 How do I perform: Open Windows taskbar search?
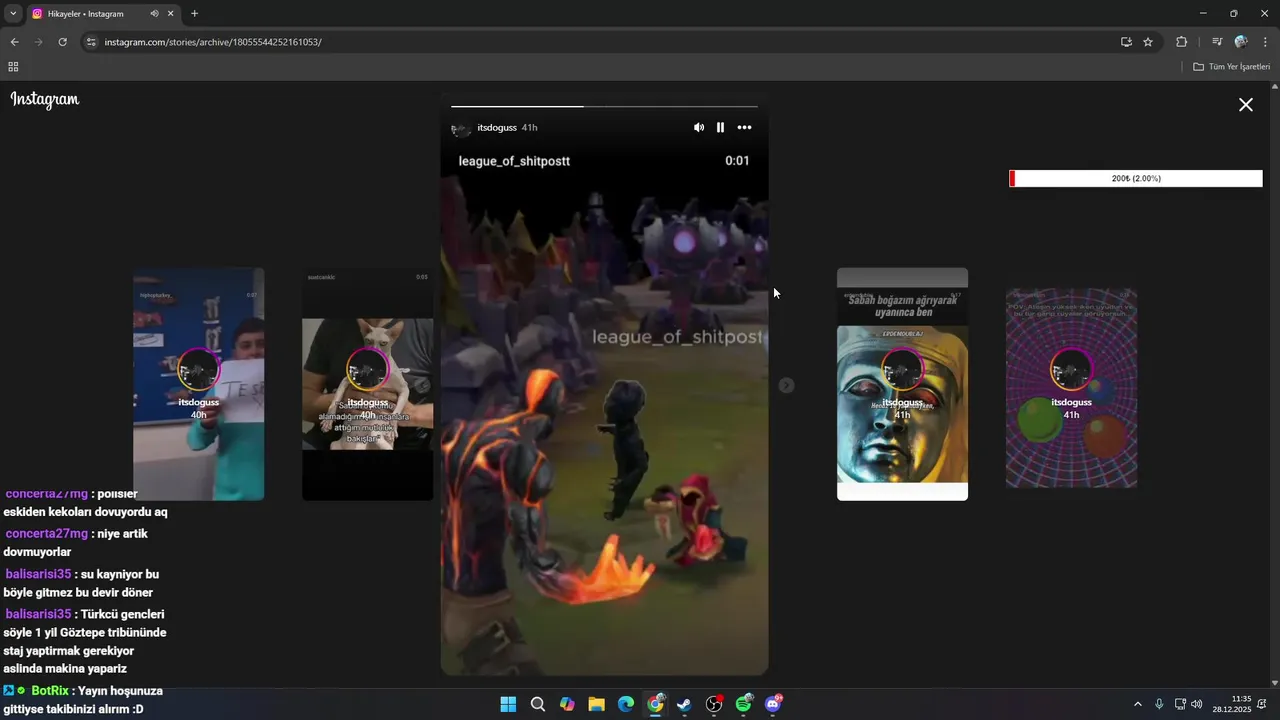coord(538,704)
